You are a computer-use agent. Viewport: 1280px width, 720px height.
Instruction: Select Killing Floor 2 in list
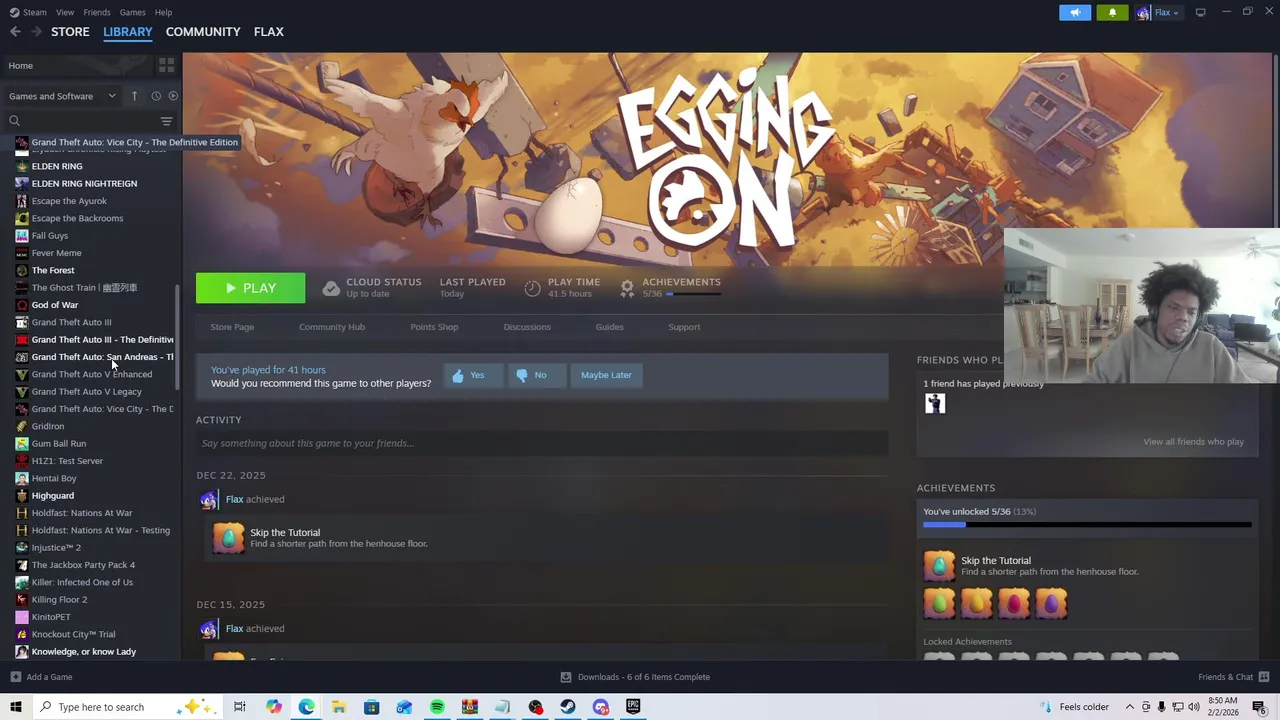pos(59,600)
